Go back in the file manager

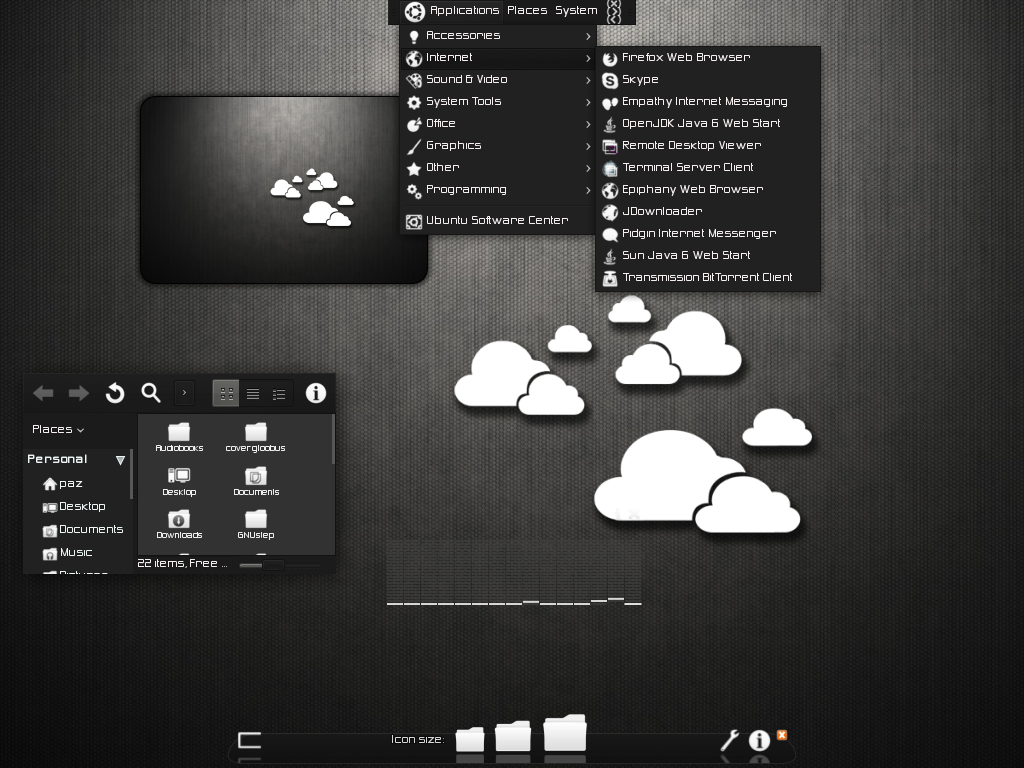tap(43, 393)
